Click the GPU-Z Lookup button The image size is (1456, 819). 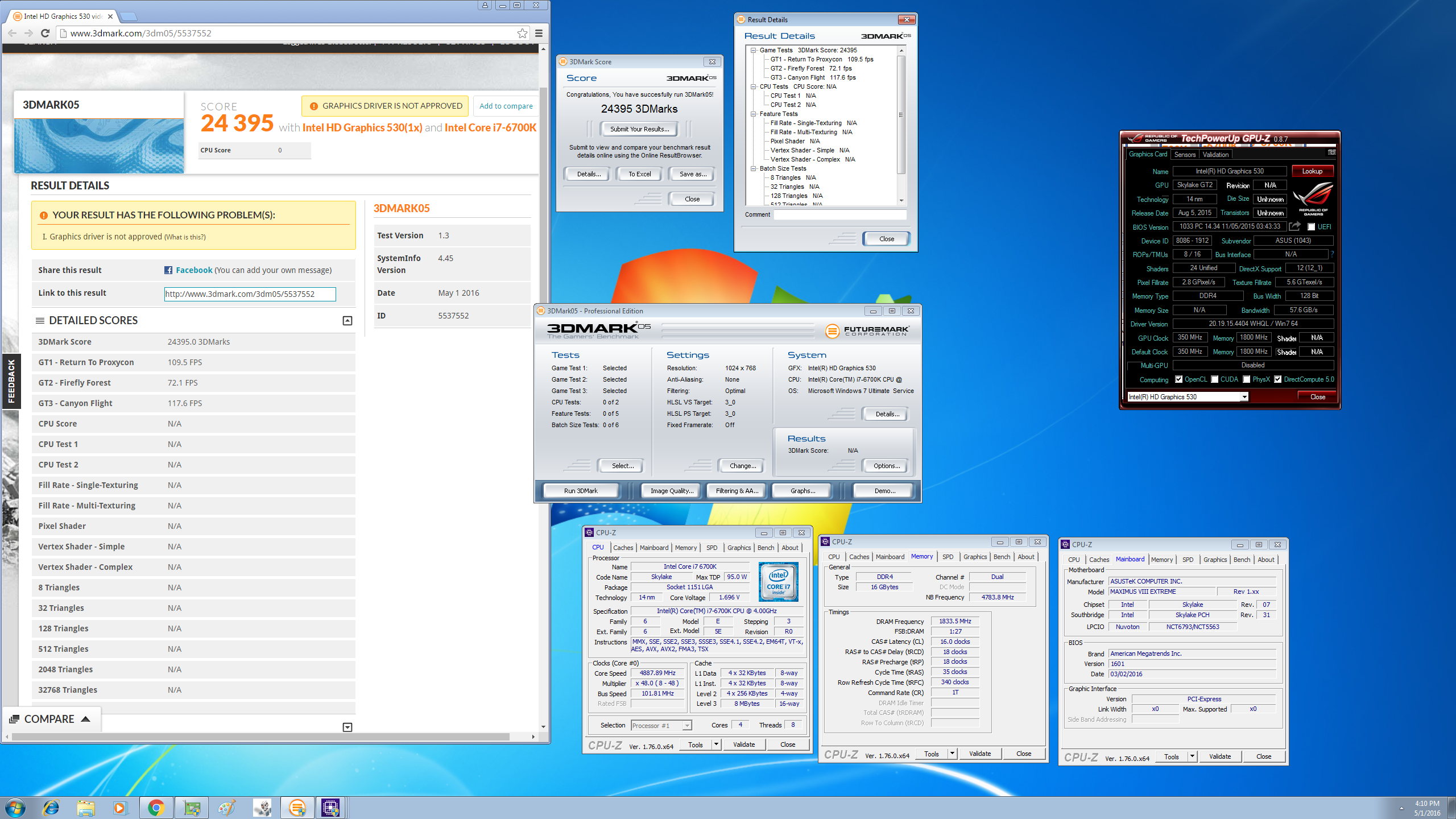(x=1312, y=171)
